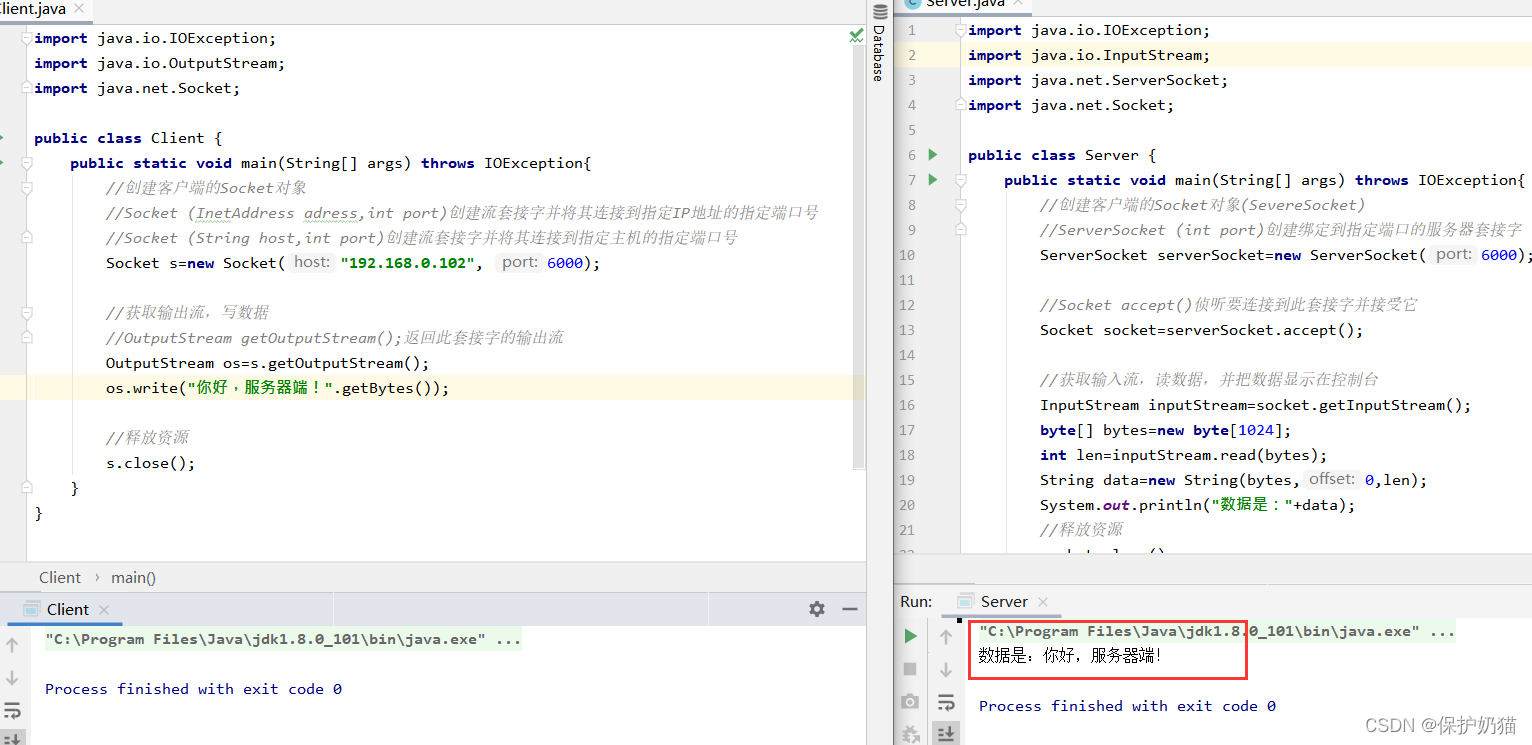The image size is (1532, 745).
Task: Click 'public class Client' declaration
Action: [x=128, y=138]
